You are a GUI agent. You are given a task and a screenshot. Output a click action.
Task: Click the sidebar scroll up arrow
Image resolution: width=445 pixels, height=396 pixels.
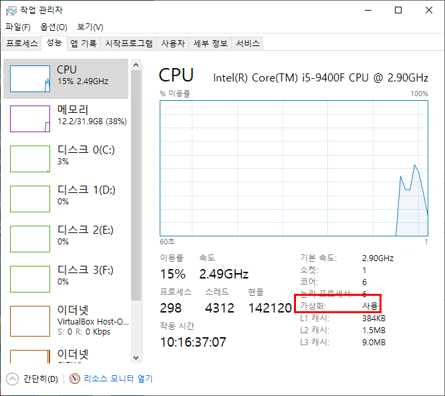136,65
